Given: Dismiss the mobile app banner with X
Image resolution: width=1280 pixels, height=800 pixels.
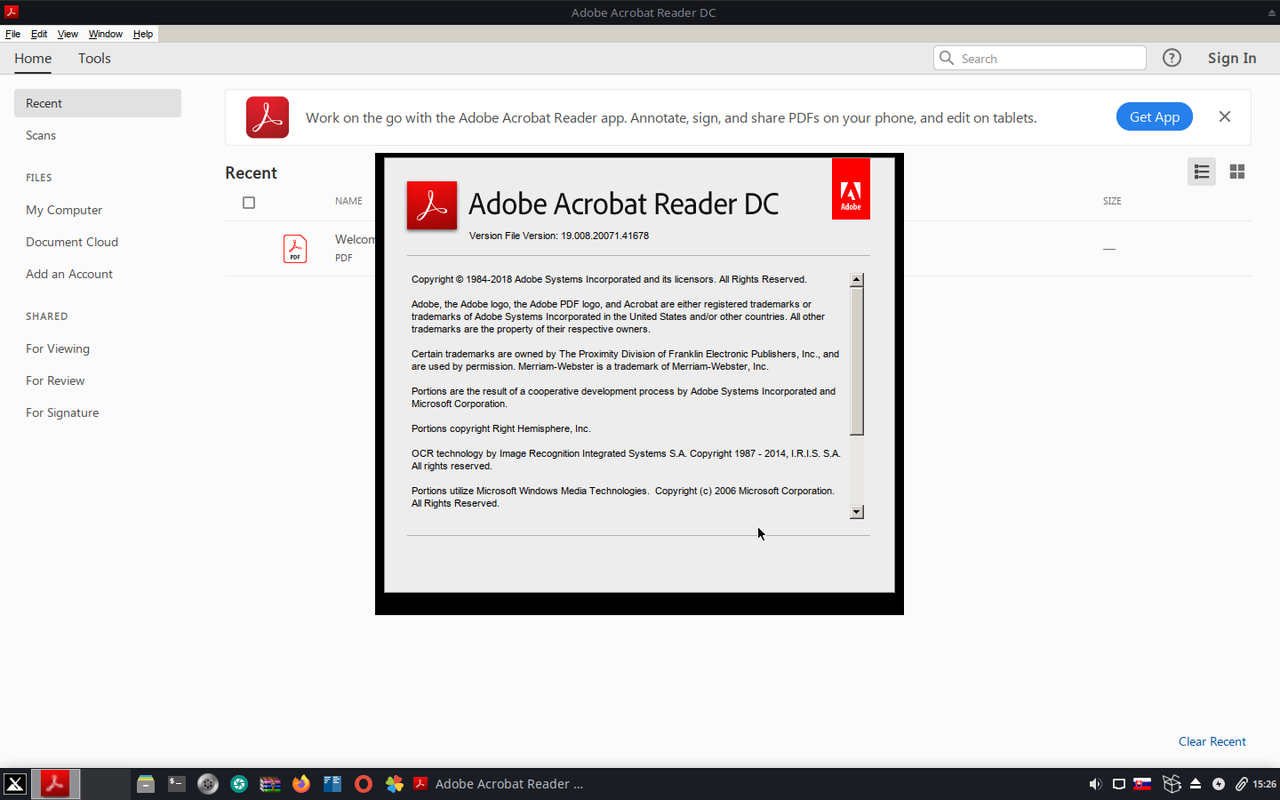Looking at the screenshot, I should 1224,117.
